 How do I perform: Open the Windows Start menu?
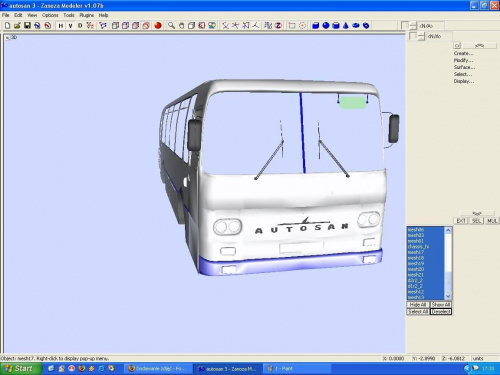[21, 368]
